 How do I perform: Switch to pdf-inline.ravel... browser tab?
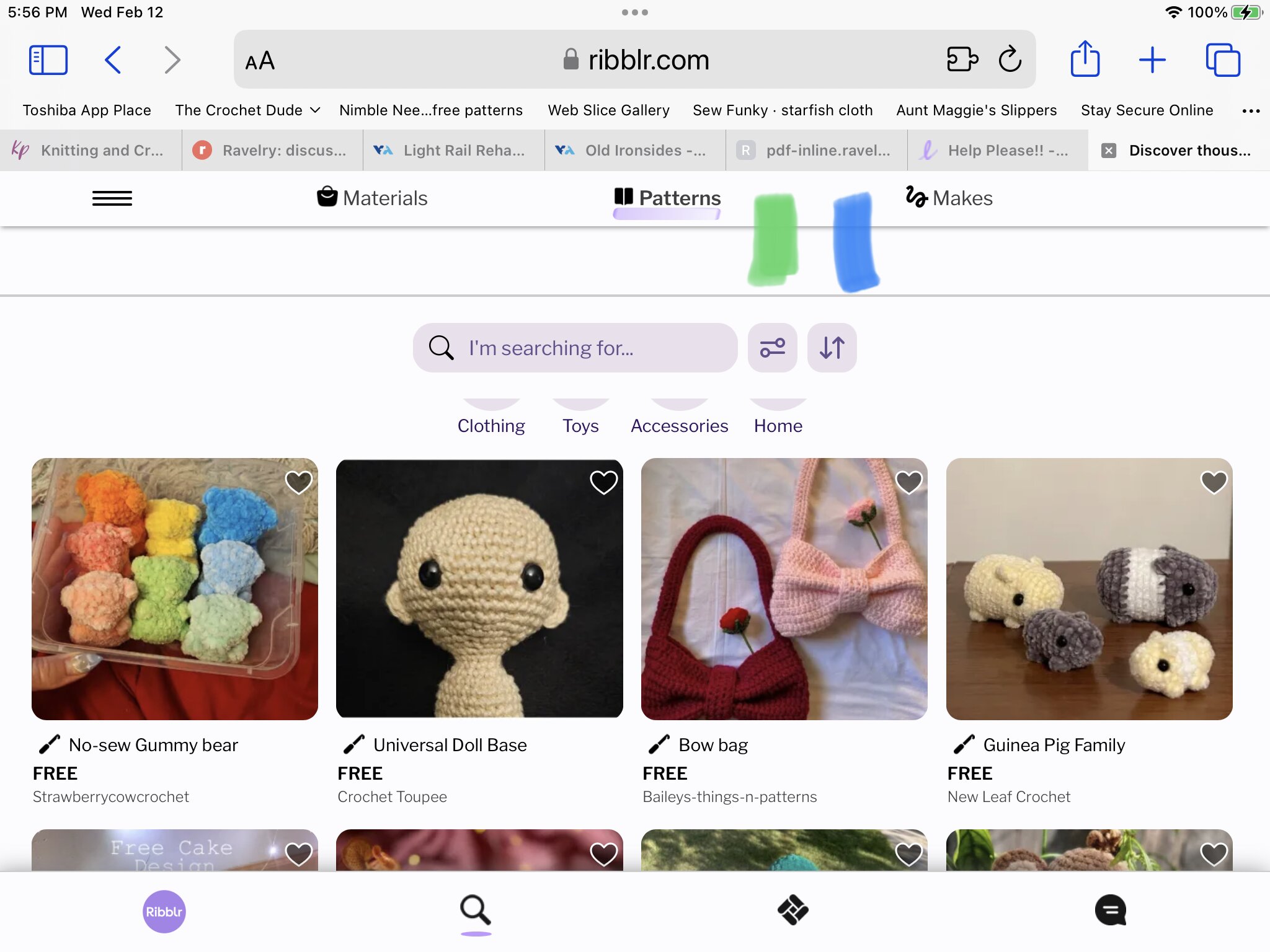coord(817,151)
